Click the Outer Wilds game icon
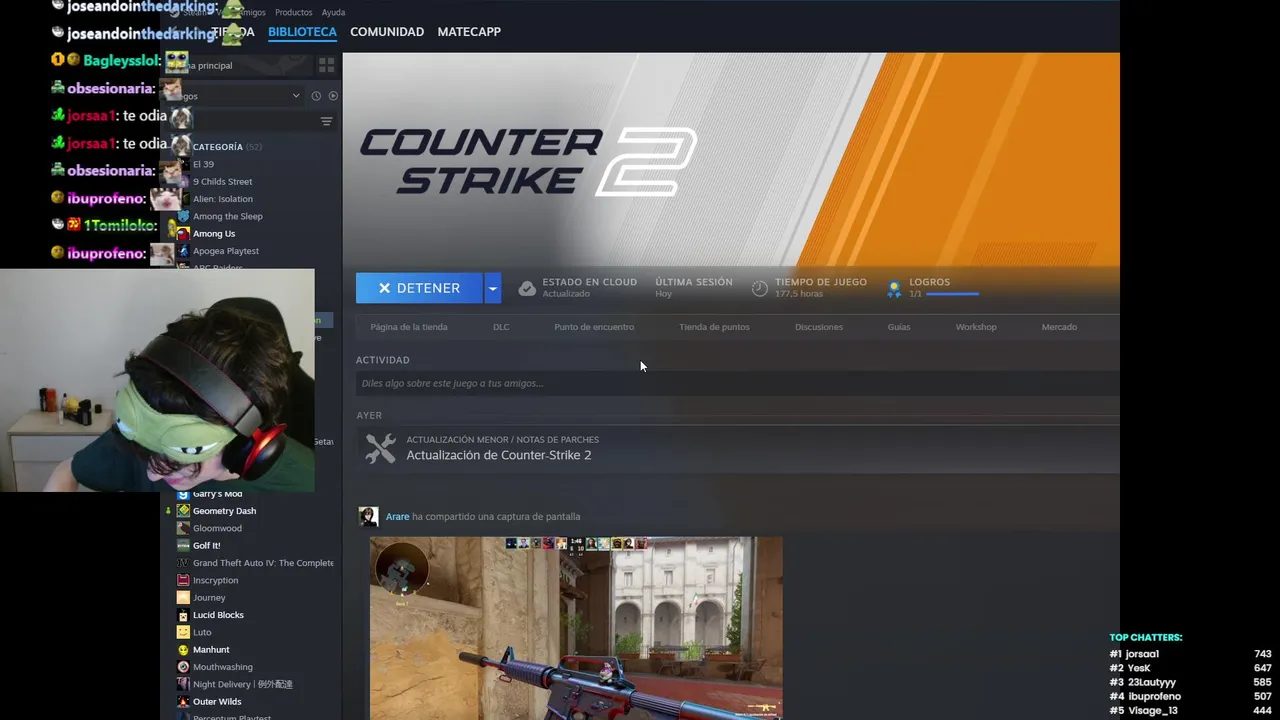The width and height of the screenshot is (1280, 720). (183, 702)
